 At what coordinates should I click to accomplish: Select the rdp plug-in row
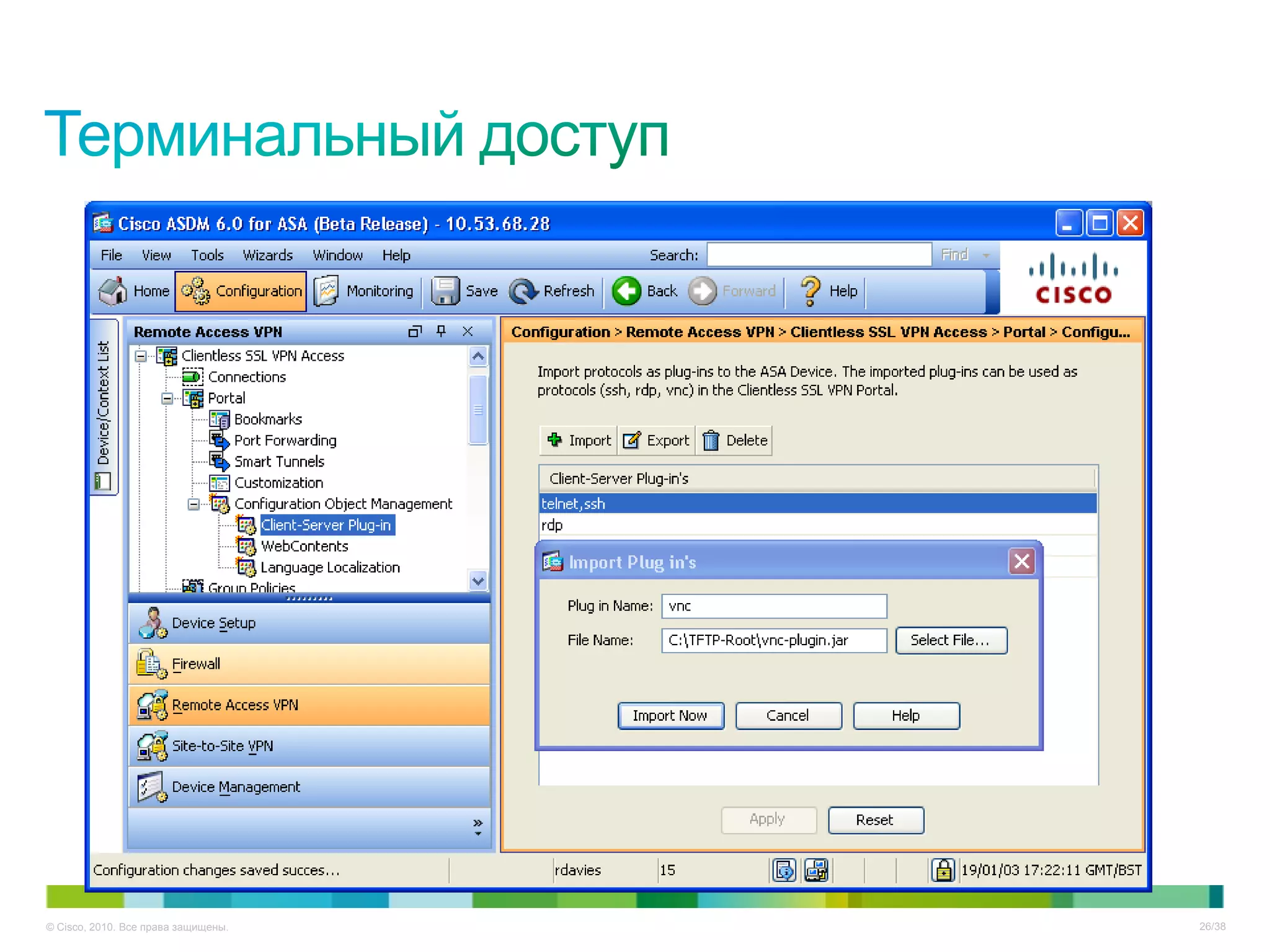click(x=818, y=526)
